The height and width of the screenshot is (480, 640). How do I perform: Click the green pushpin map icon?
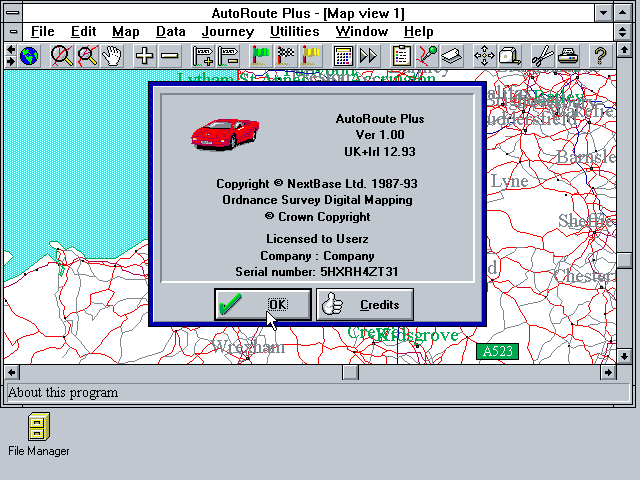427,56
